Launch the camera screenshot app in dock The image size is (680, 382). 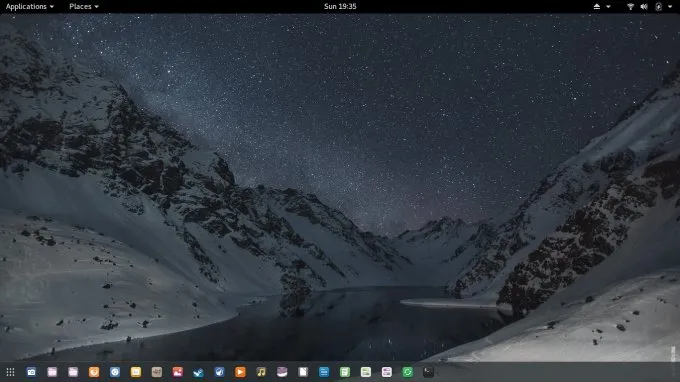click(31, 372)
